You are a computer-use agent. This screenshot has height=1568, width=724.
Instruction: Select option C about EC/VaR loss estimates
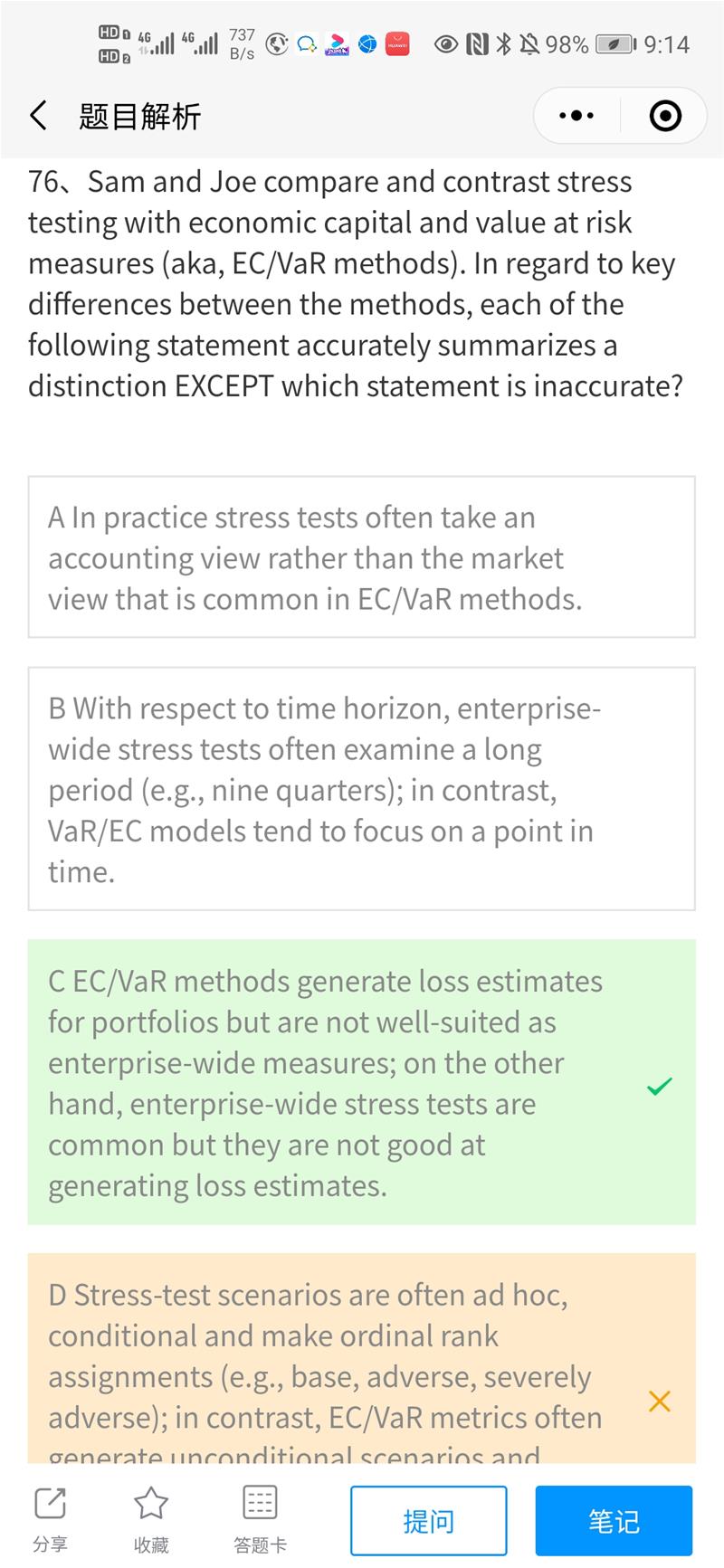point(335,1082)
